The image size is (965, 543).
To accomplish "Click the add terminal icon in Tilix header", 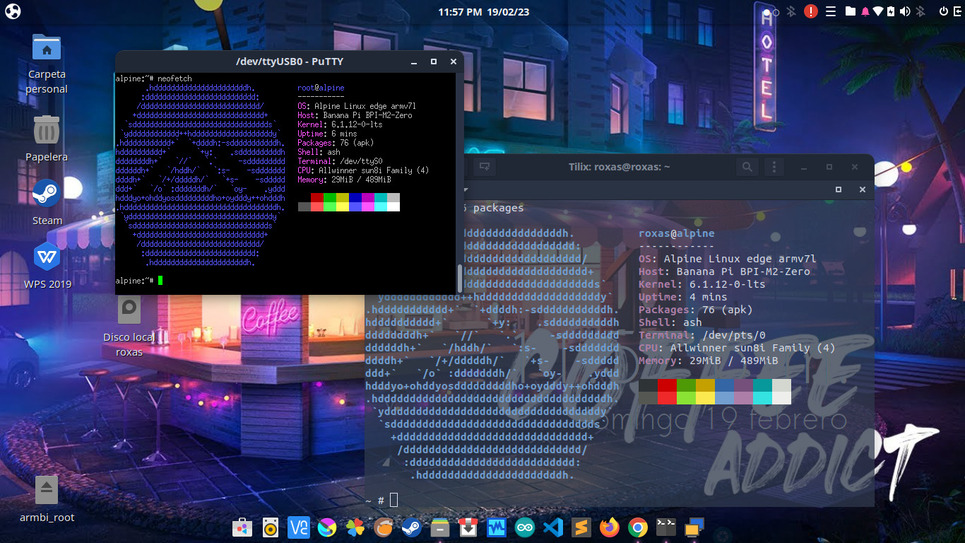I will (484, 167).
